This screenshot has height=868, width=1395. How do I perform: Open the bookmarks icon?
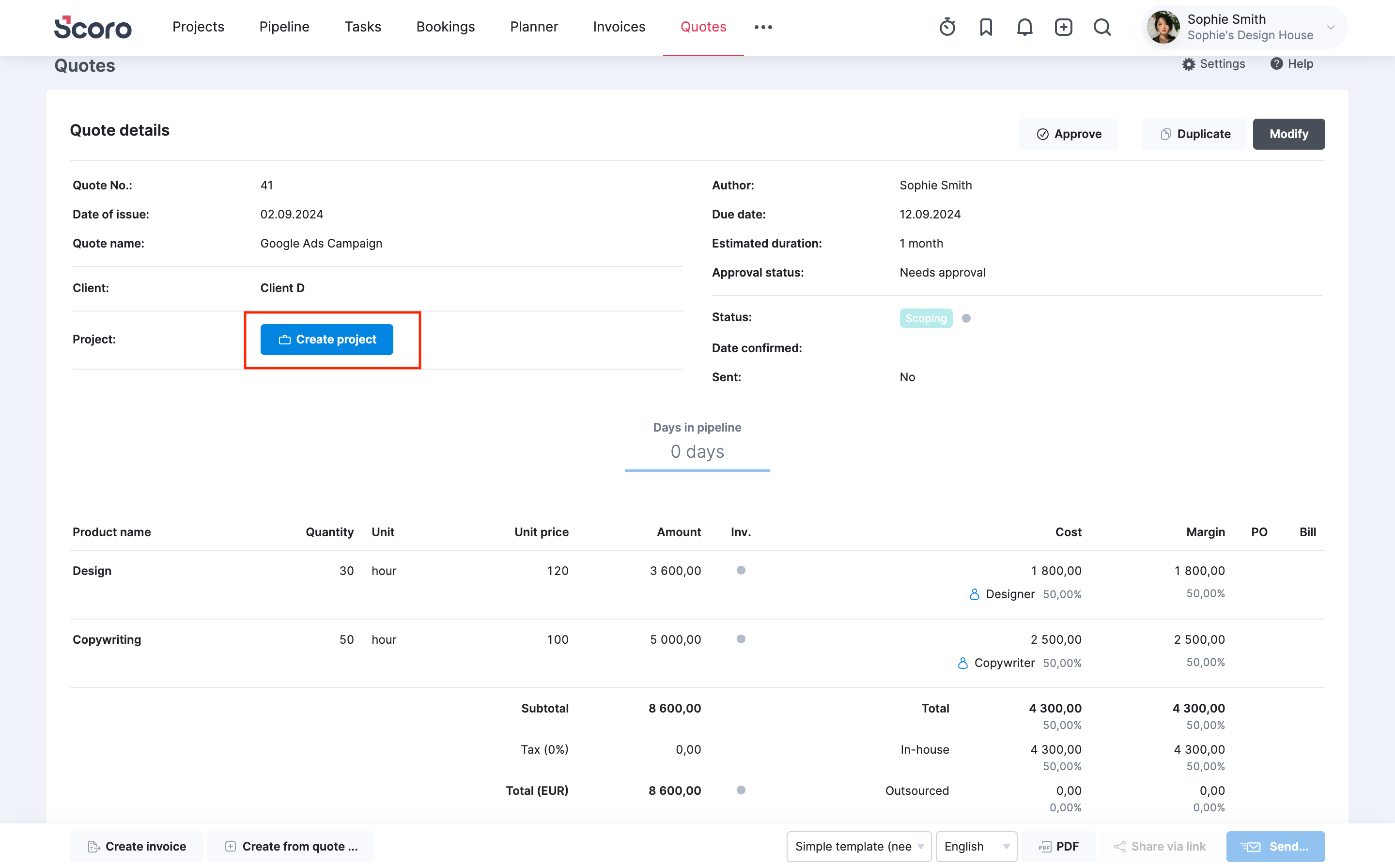click(x=986, y=27)
